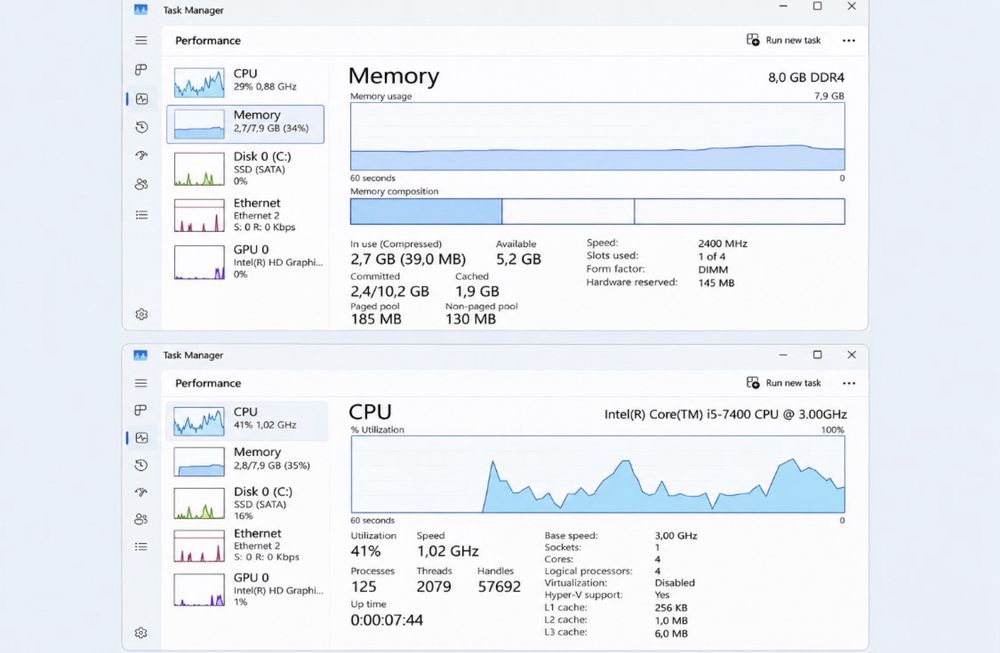Viewport: 1000px width, 653px height.
Task: Open Users icon in lower Task Manager
Action: click(142, 519)
